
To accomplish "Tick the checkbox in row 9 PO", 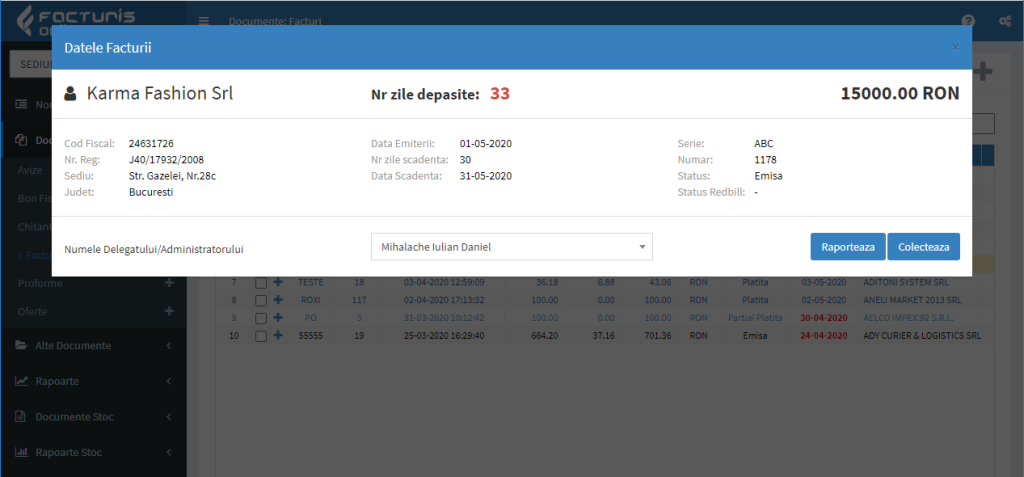I will [x=261, y=318].
